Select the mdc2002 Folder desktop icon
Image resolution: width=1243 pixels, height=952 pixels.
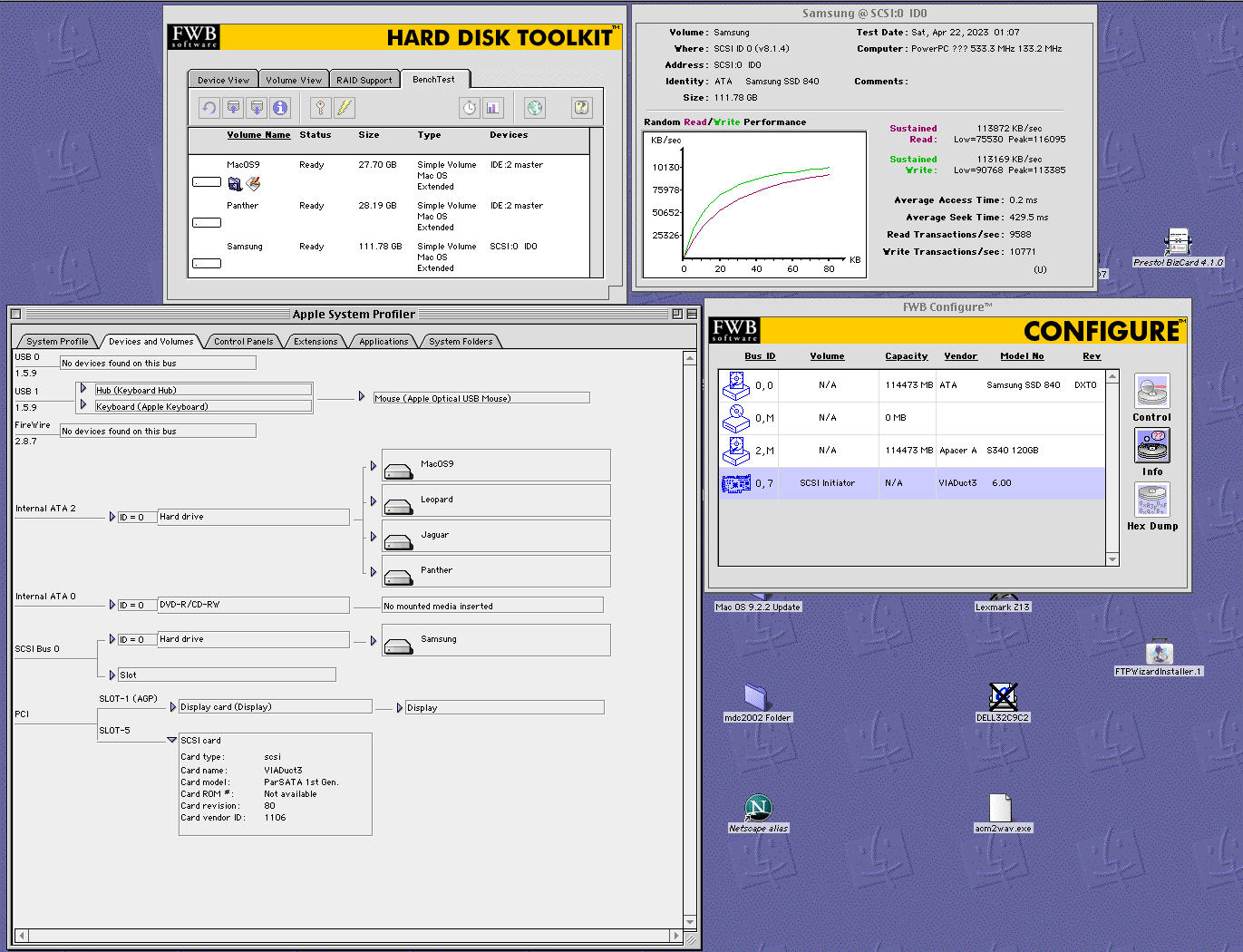757,696
